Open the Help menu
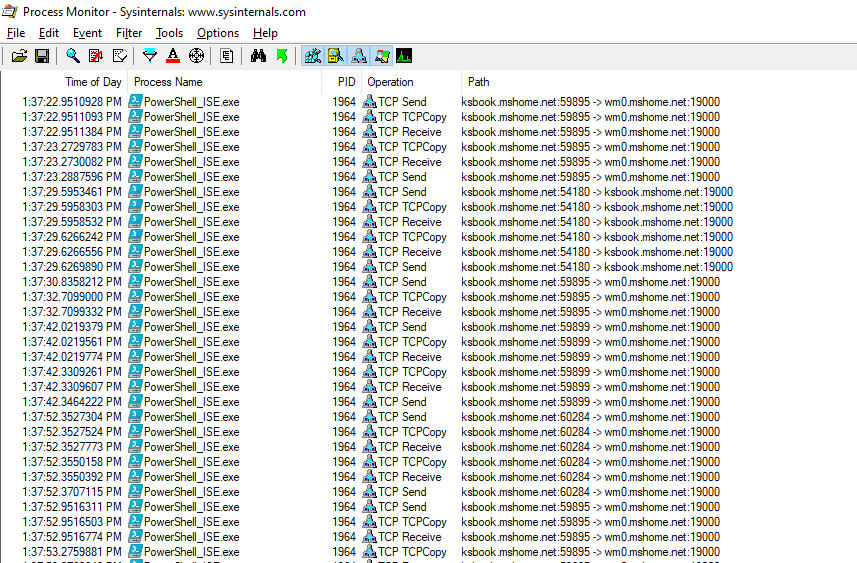The image size is (857, 563). 265,33
